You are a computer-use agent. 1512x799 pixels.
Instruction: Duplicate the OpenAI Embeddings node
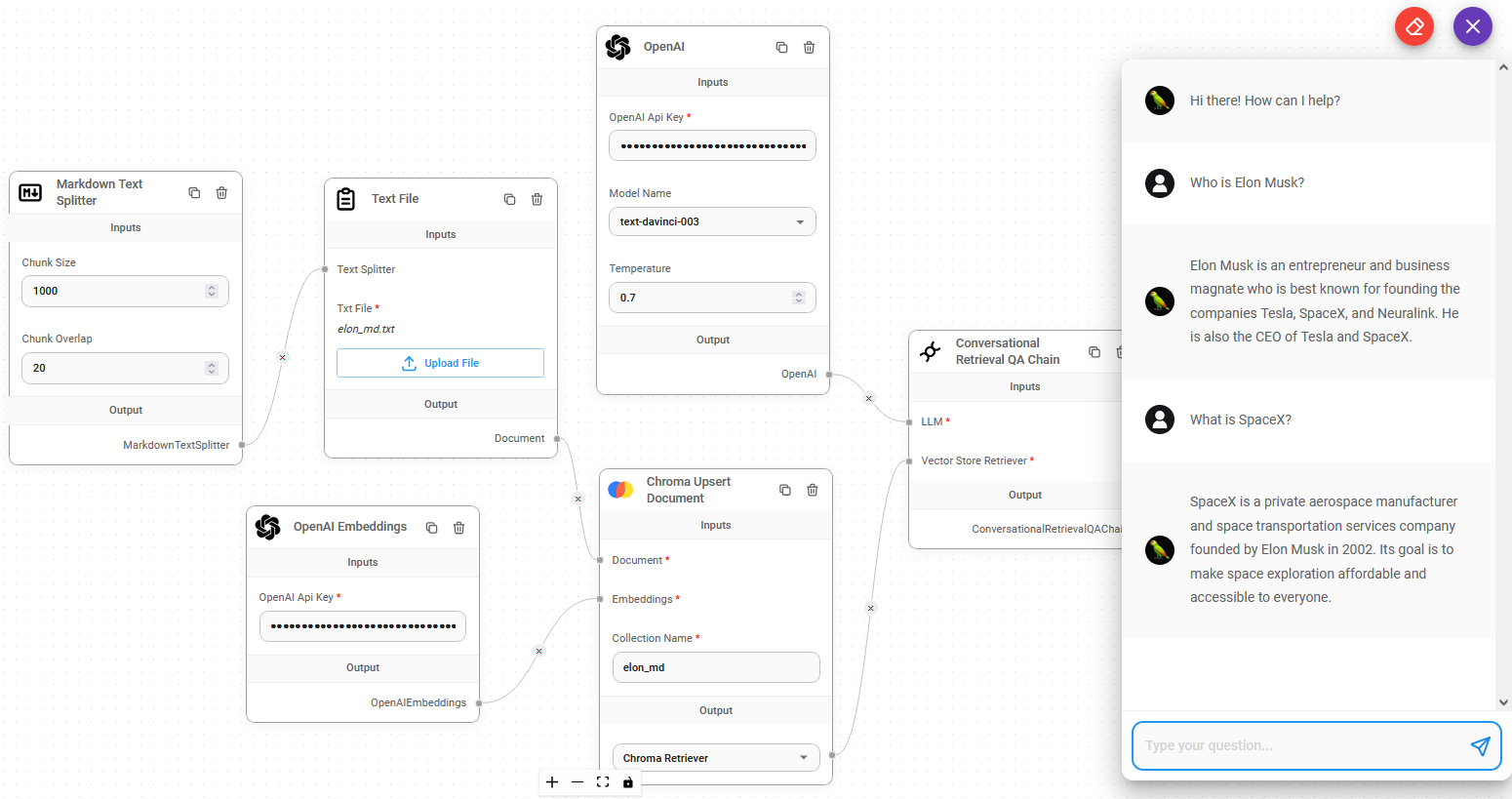(431, 528)
